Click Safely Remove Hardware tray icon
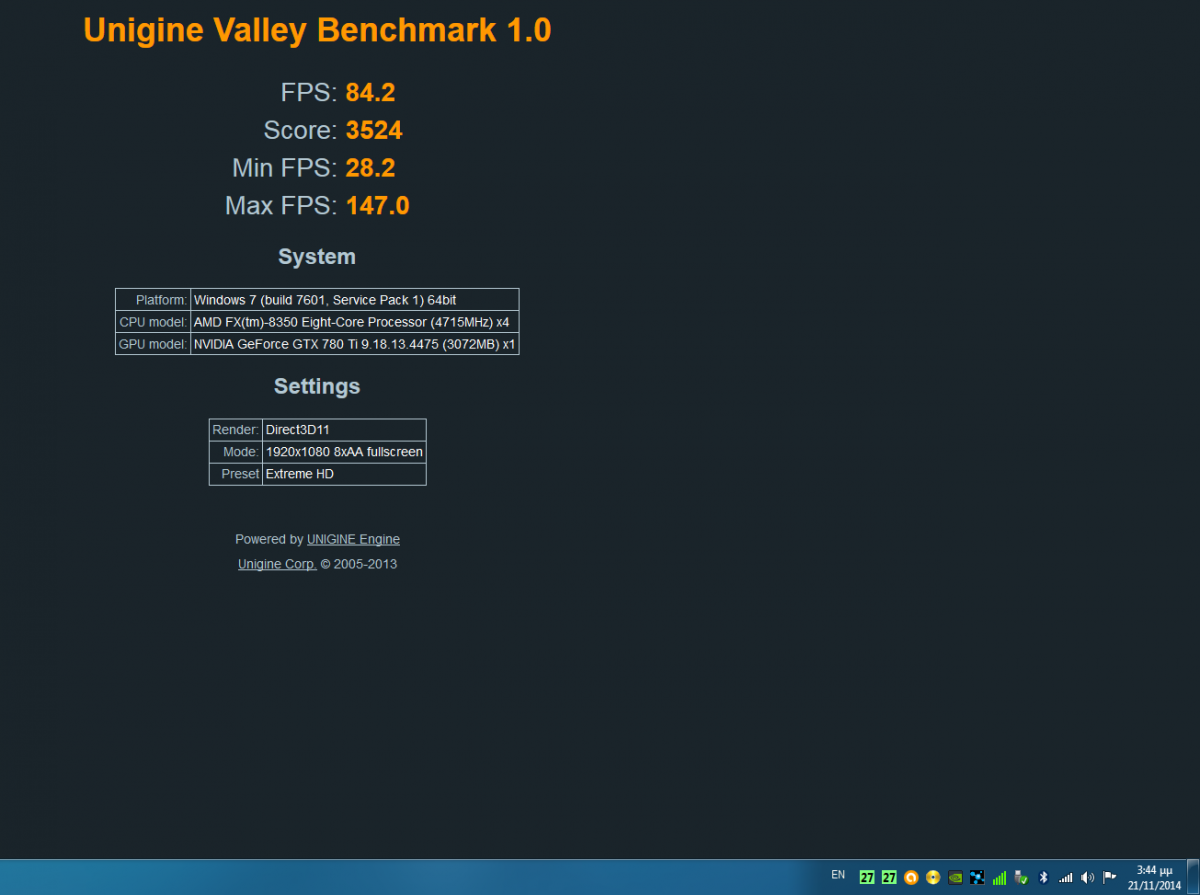Image resolution: width=1200 pixels, height=895 pixels. click(x=1021, y=877)
